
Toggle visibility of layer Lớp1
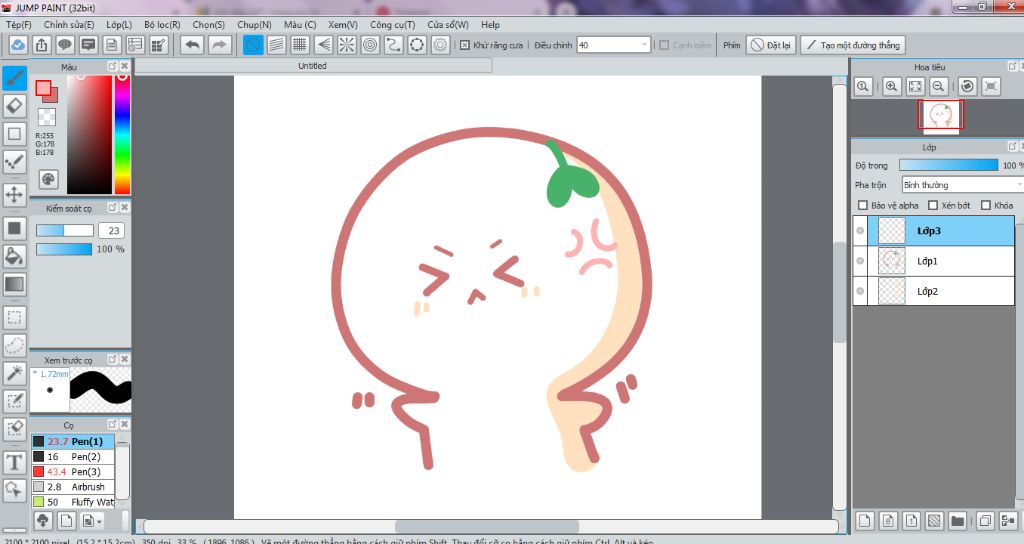860,261
